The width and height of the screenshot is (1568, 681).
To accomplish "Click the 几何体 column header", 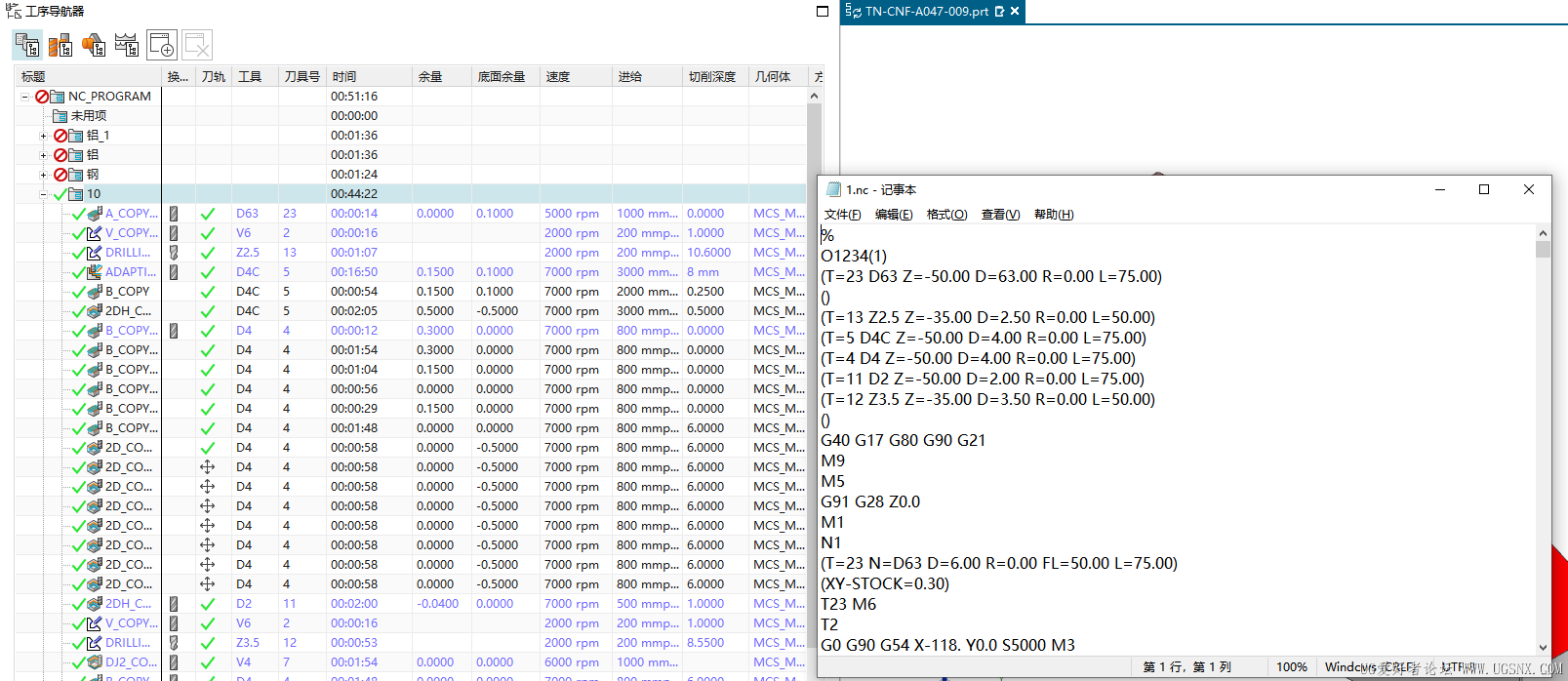I will tap(778, 76).
